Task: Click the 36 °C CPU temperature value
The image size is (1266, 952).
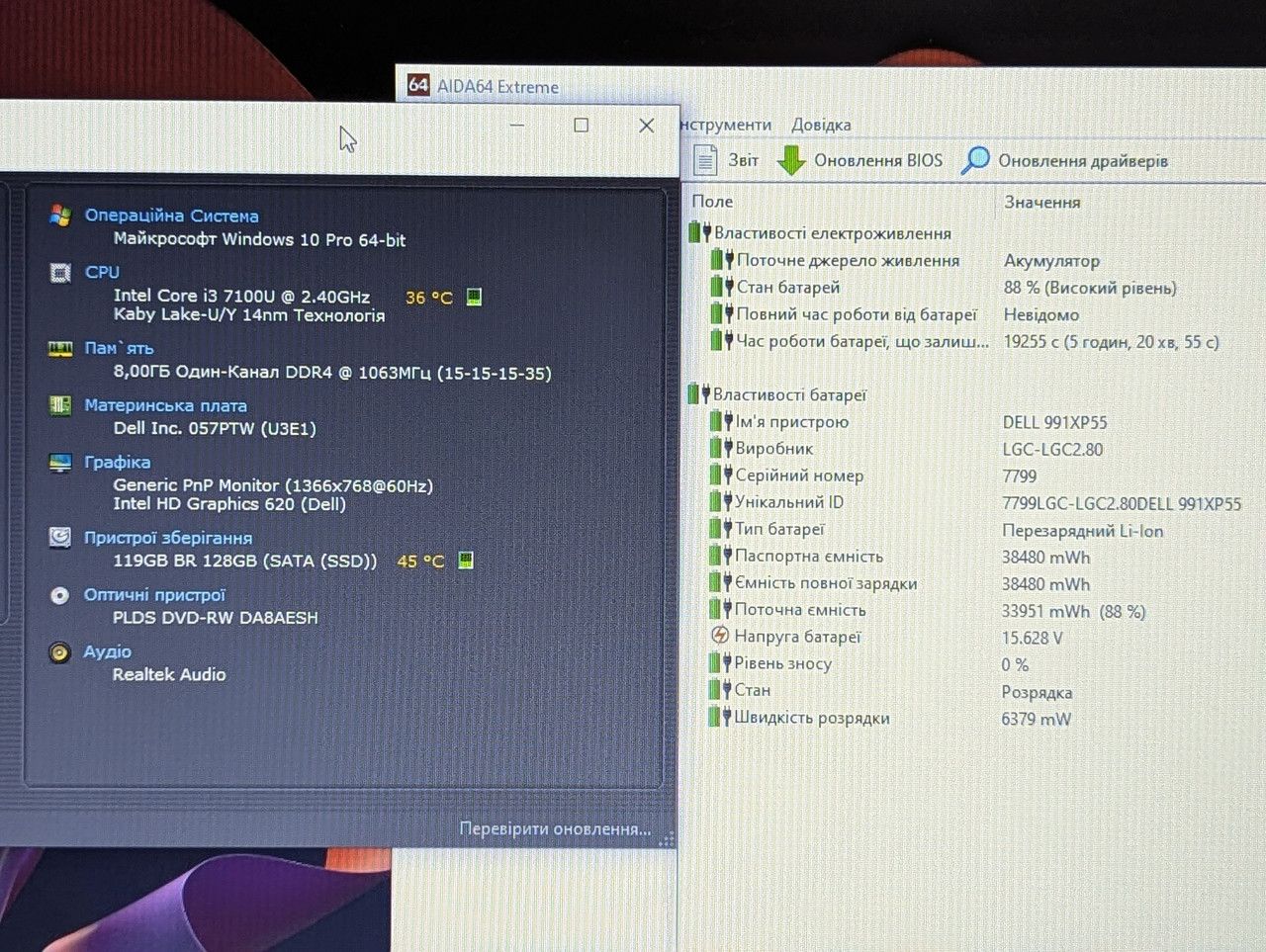Action: [428, 298]
